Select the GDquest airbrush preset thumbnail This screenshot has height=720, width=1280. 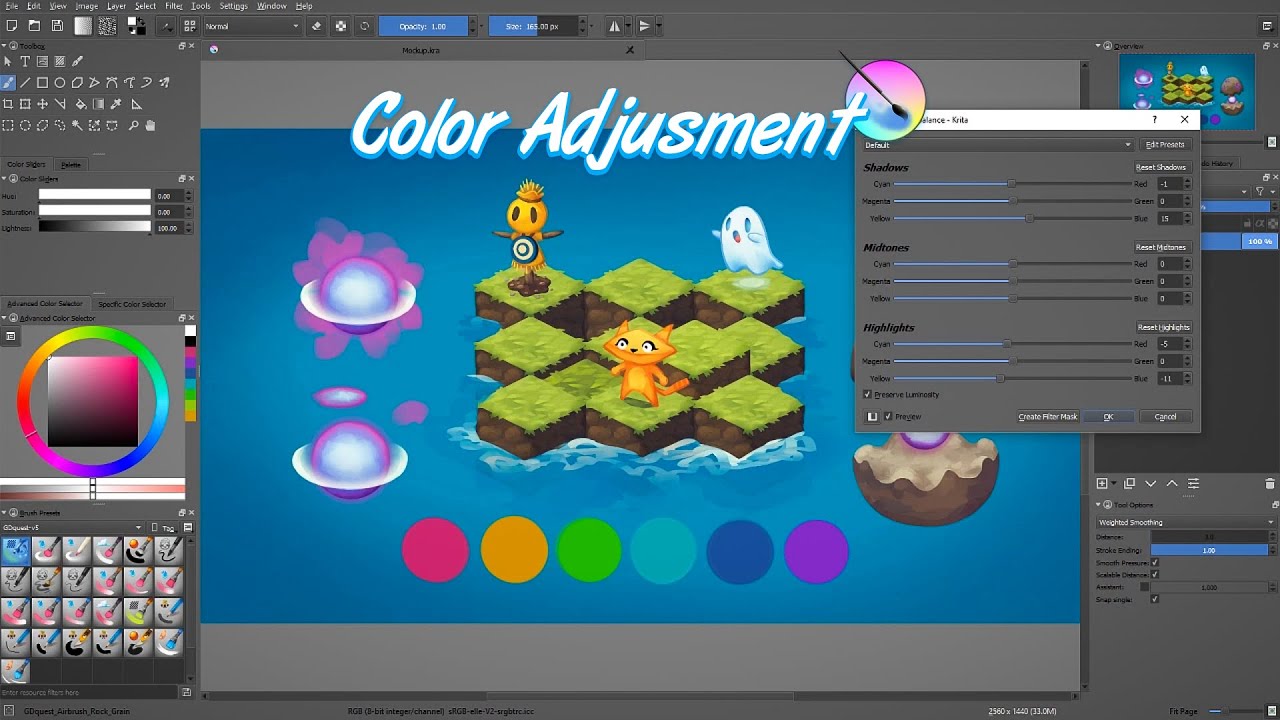16,549
